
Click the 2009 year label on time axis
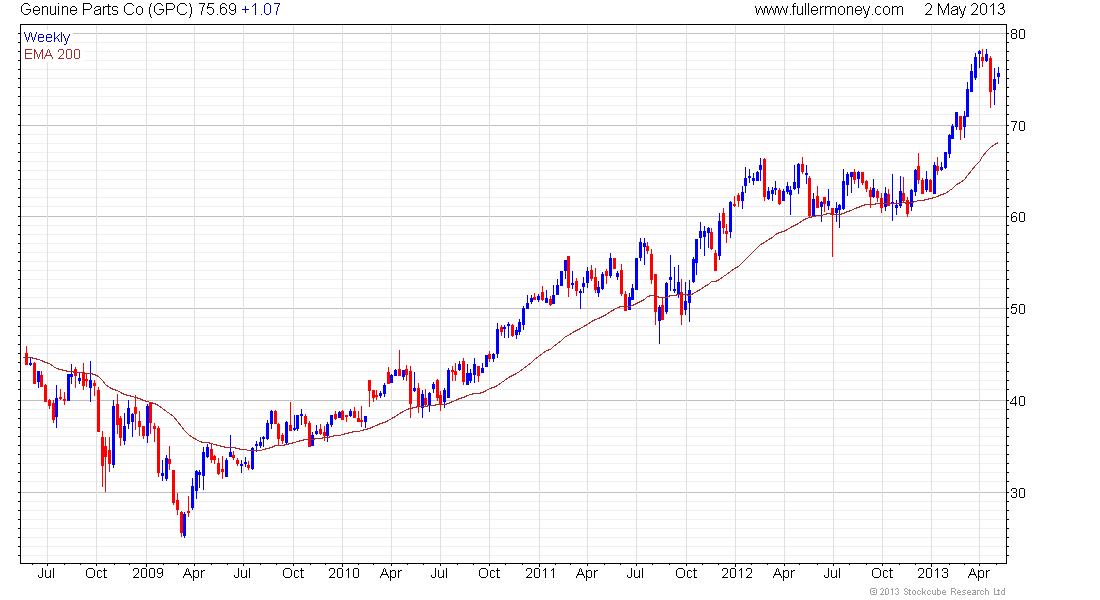pyautogui.click(x=147, y=573)
